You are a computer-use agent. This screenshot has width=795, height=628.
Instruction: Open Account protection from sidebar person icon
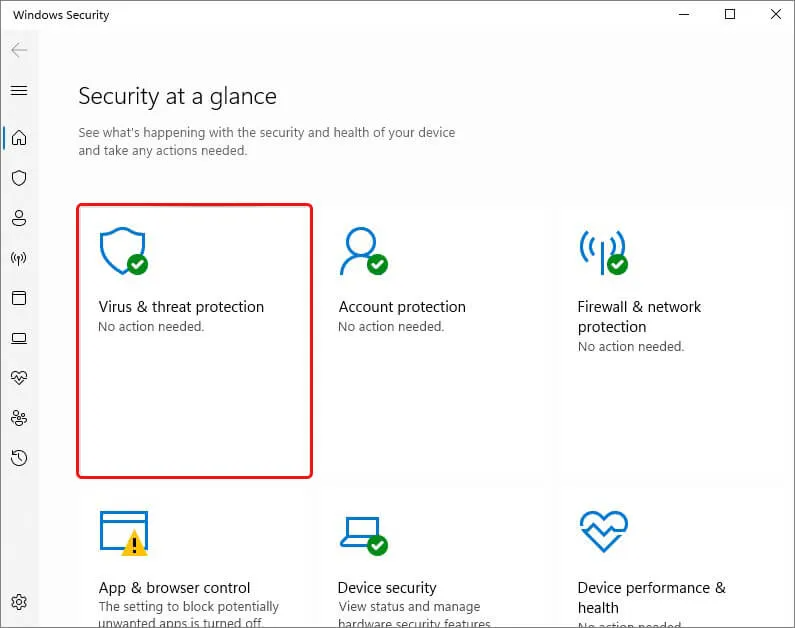point(19,218)
